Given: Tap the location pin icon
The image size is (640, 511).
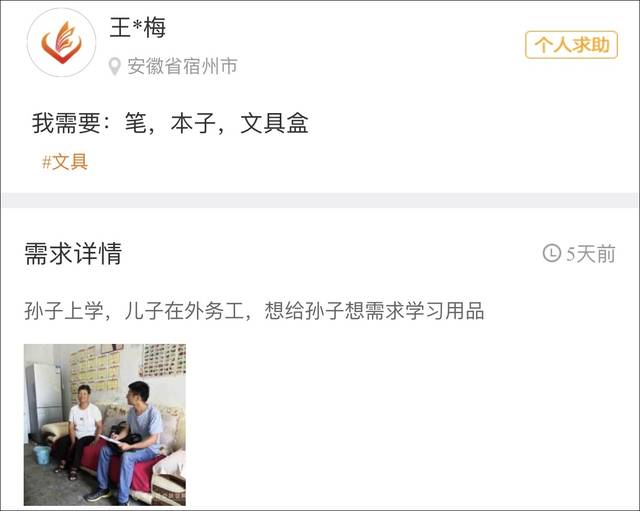Looking at the screenshot, I should [x=115, y=66].
